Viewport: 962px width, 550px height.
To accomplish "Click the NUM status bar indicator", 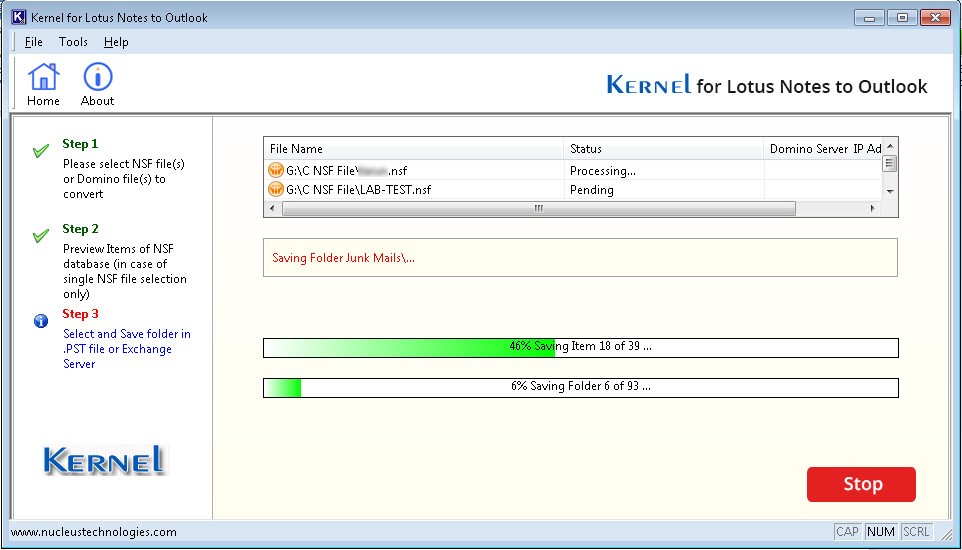I will pyautogui.click(x=880, y=532).
